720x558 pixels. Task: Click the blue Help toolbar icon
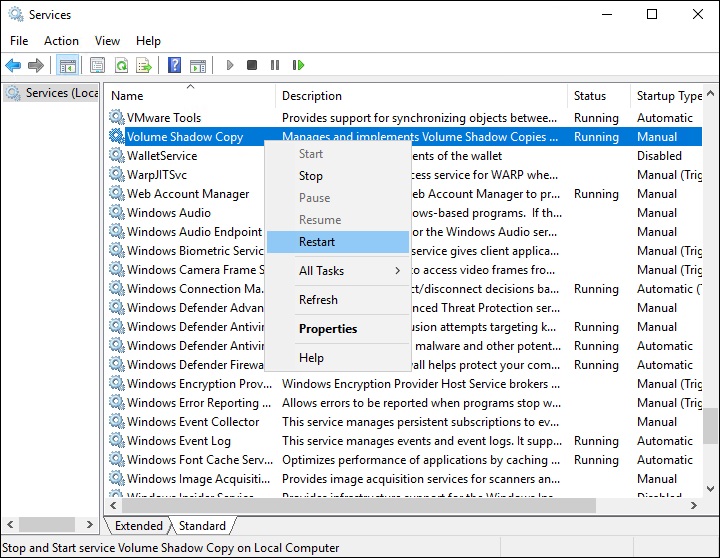[174, 66]
